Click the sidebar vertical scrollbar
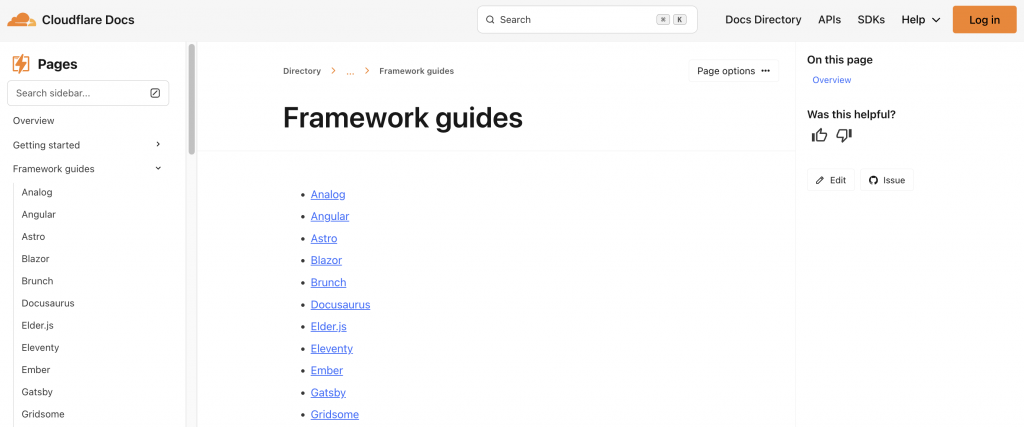 pyautogui.click(x=191, y=98)
